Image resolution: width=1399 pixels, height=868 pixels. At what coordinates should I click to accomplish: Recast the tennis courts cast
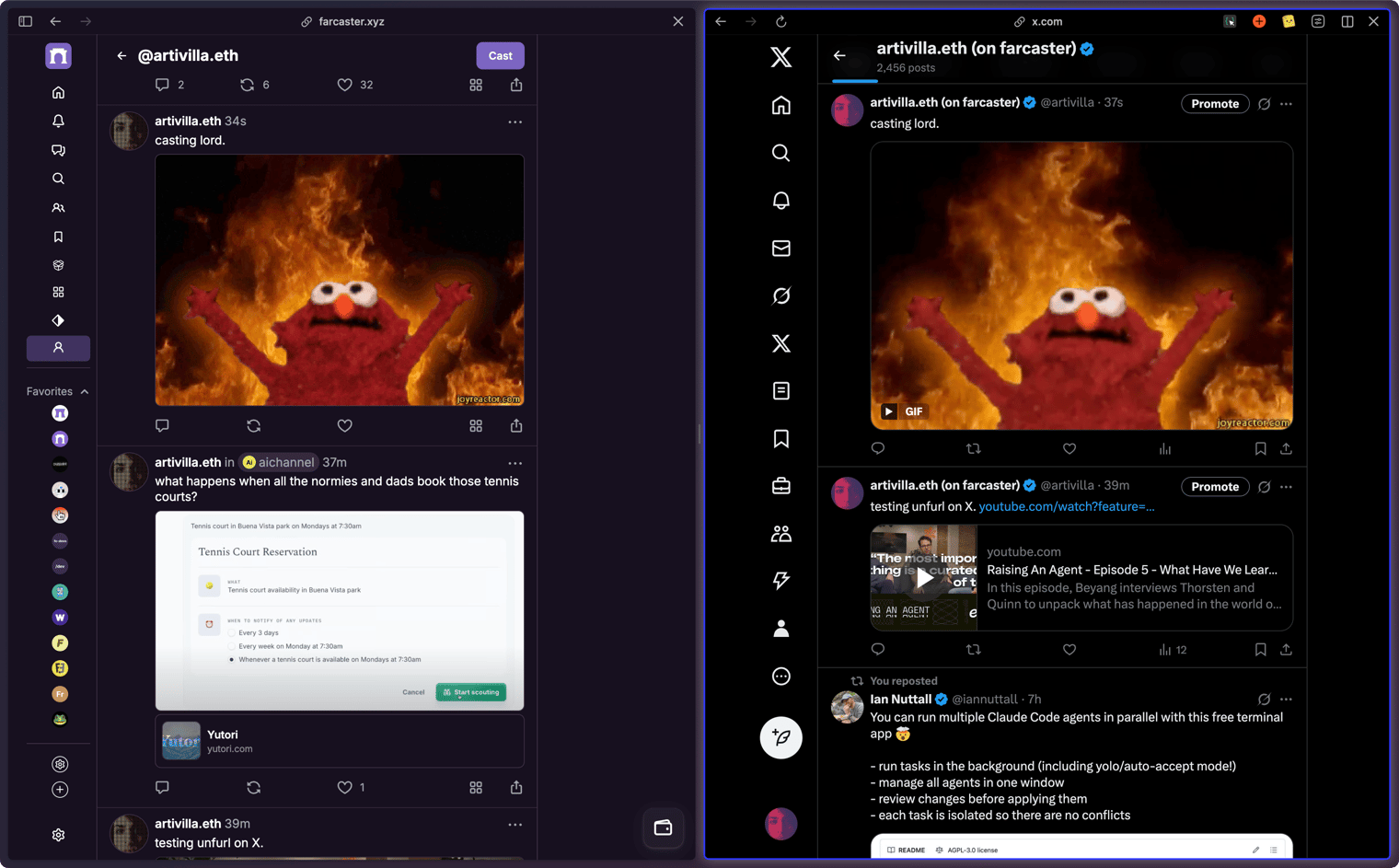pos(254,787)
